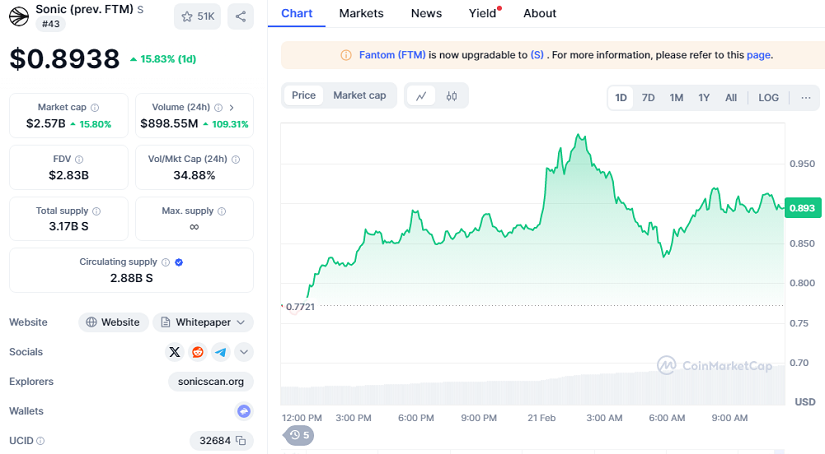Image resolution: width=825 pixels, height=454 pixels.
Task: Click the Website button
Action: pyautogui.click(x=113, y=322)
